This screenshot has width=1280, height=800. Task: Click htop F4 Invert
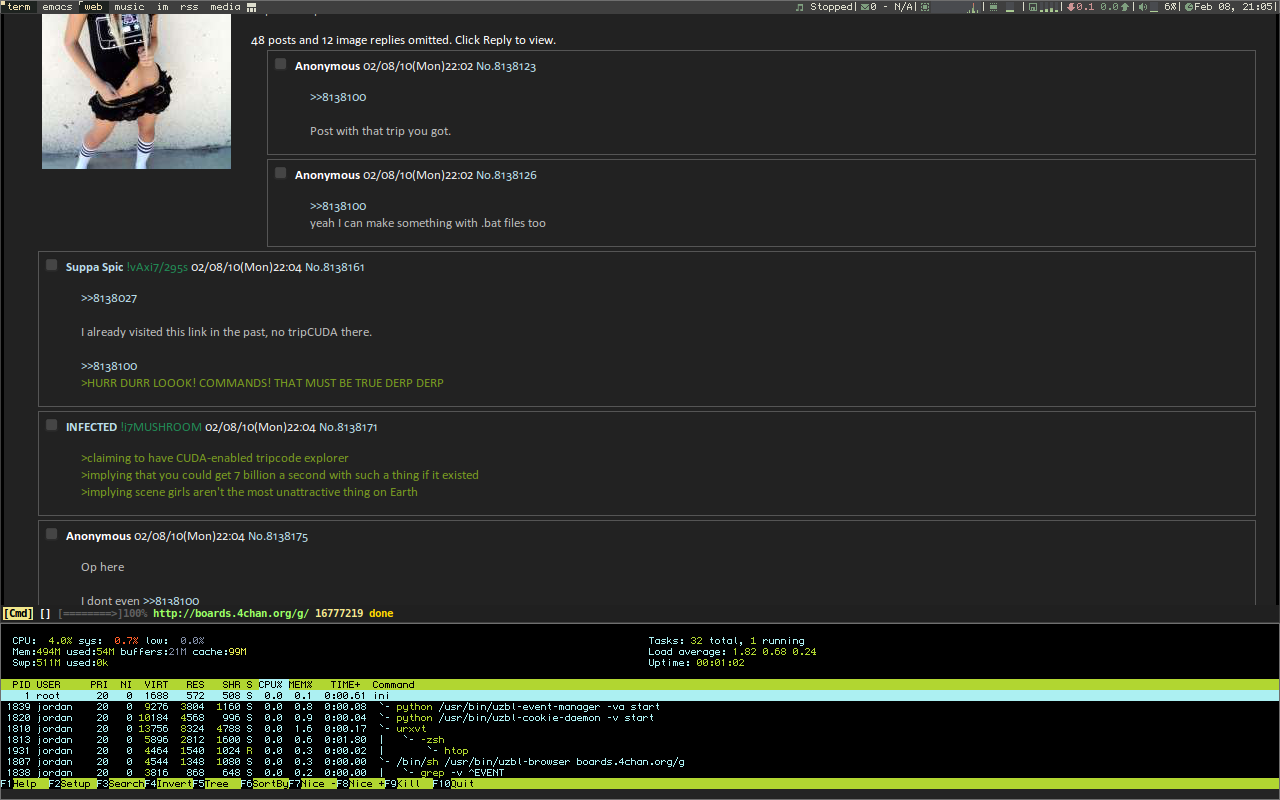click(x=168, y=784)
